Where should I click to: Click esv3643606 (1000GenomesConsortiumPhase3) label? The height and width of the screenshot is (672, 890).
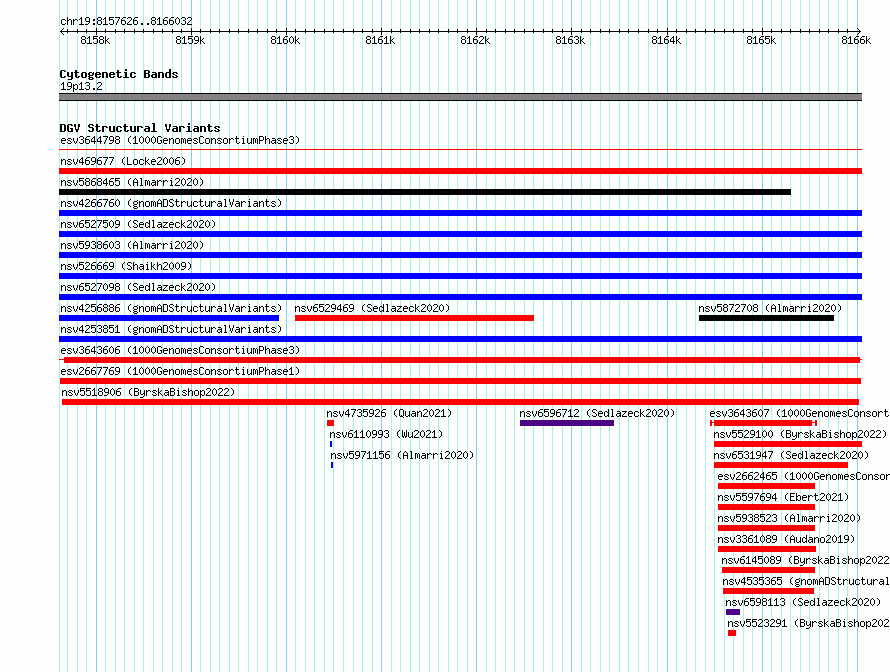click(180, 350)
